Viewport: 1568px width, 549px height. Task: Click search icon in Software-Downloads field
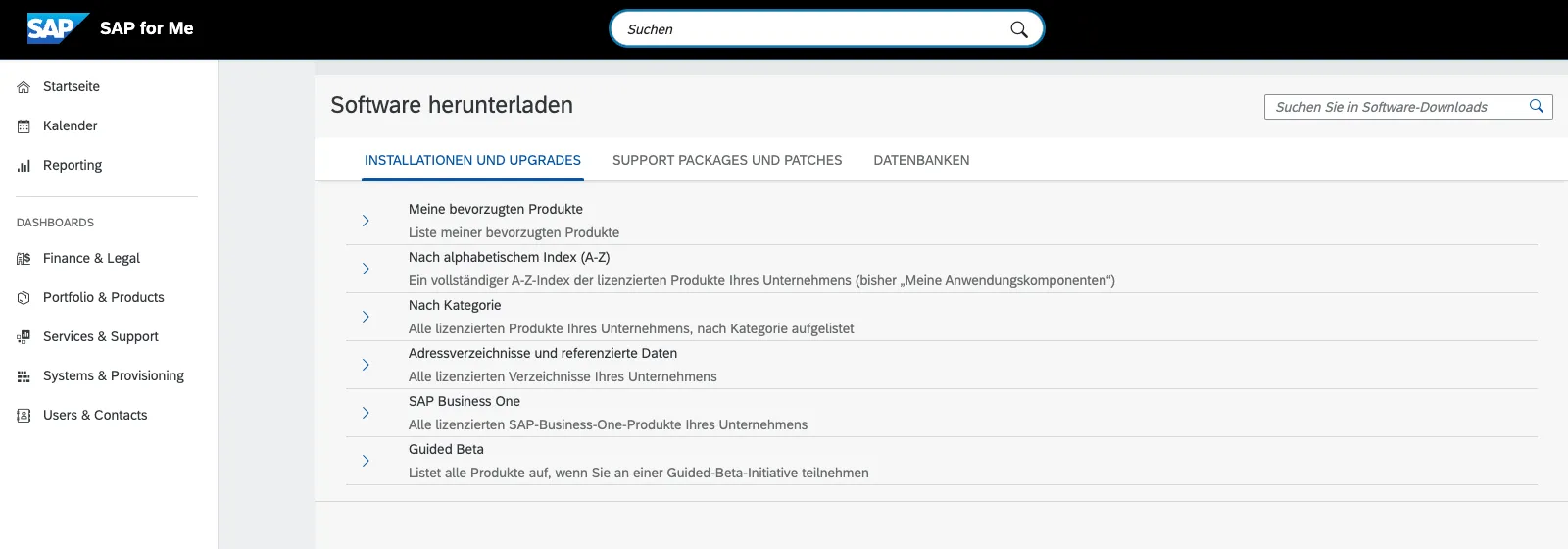point(1537,107)
